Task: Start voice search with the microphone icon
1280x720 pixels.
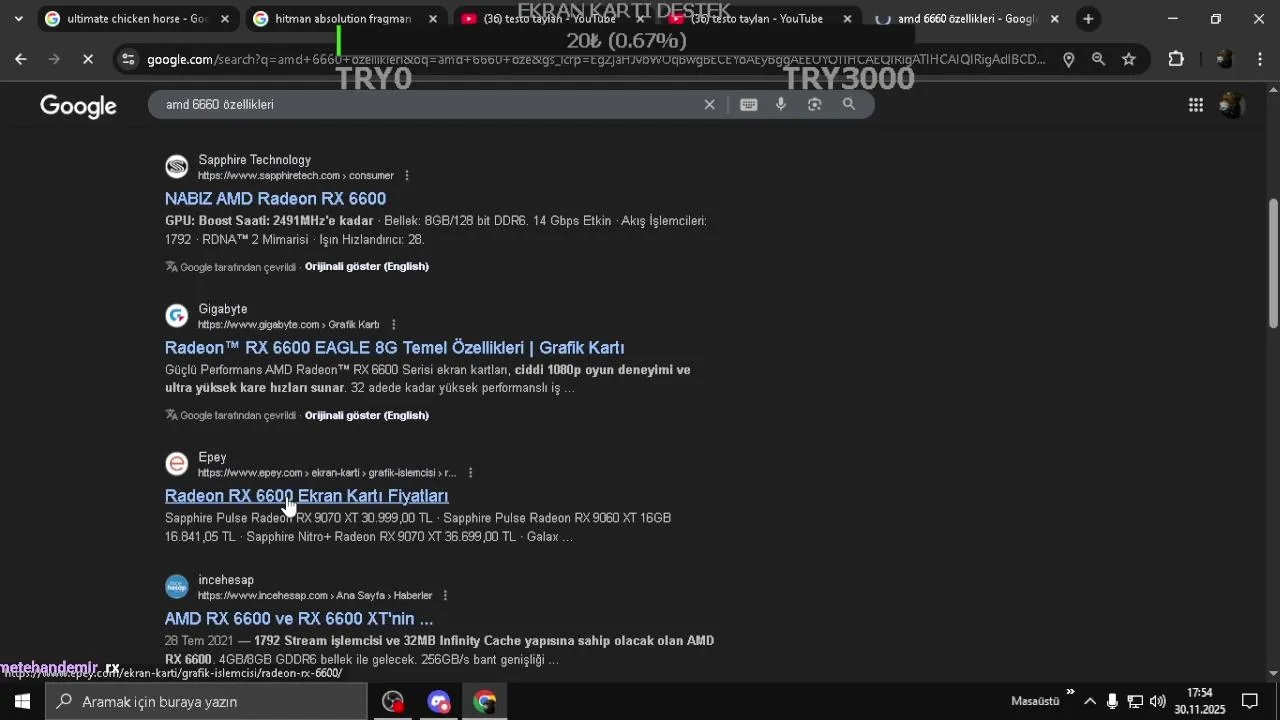Action: coord(781,104)
